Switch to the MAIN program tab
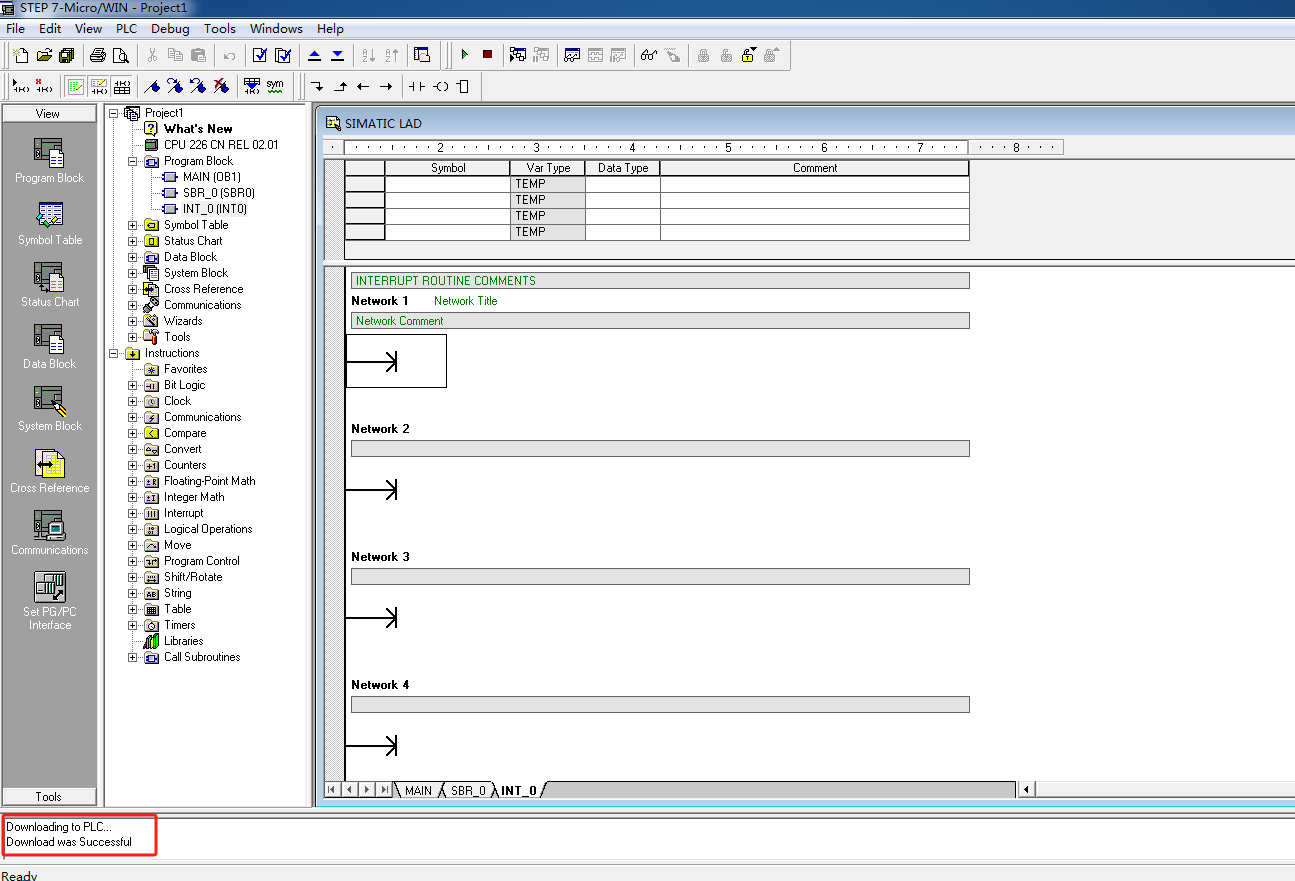Screen dimensions: 1295x881 coord(418,790)
